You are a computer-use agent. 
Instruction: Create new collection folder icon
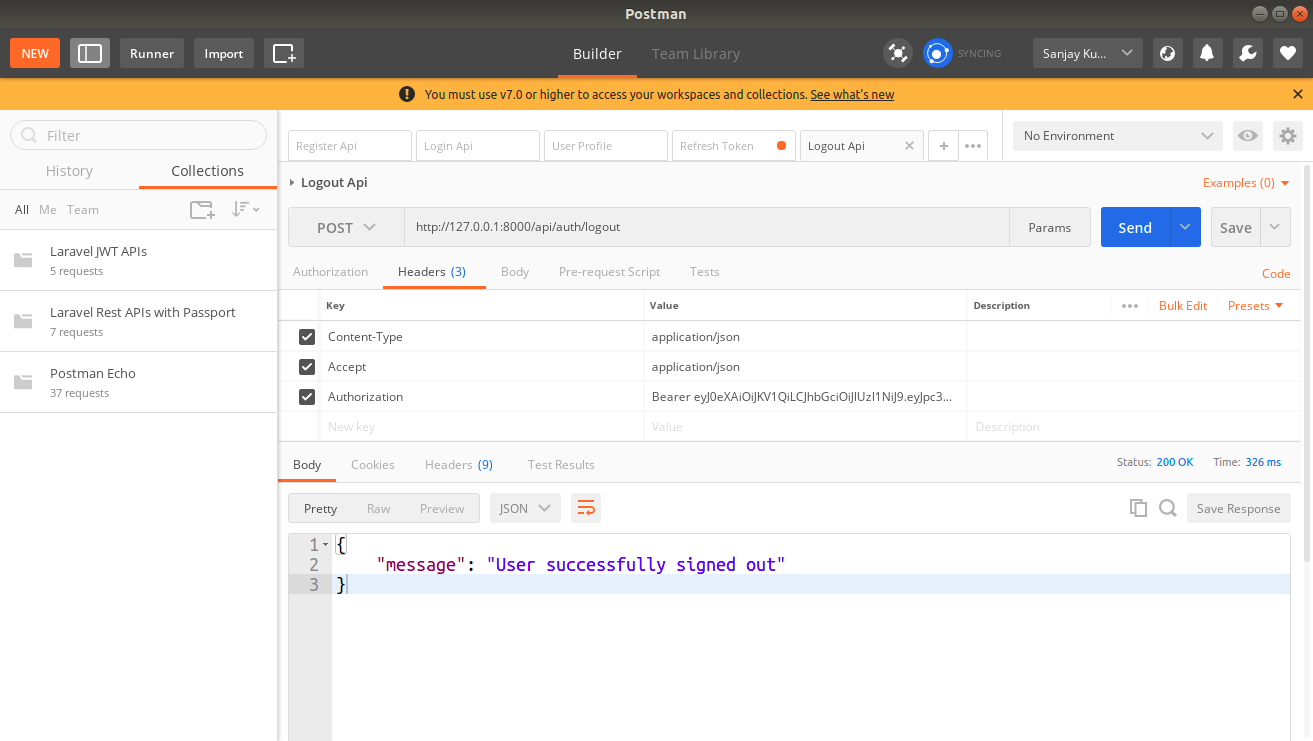click(202, 210)
